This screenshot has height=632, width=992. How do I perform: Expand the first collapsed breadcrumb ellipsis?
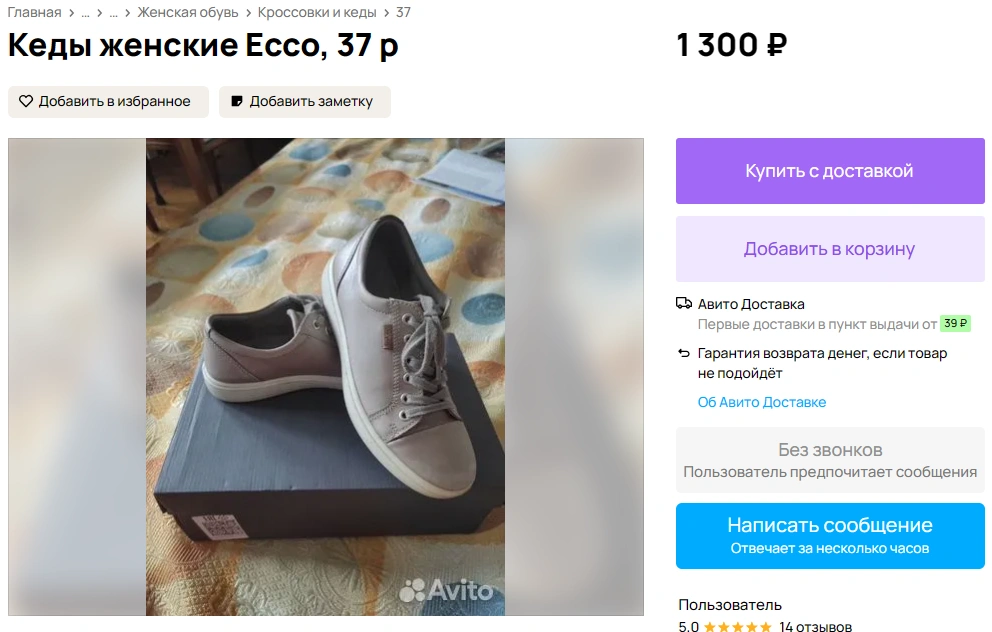coord(85,13)
